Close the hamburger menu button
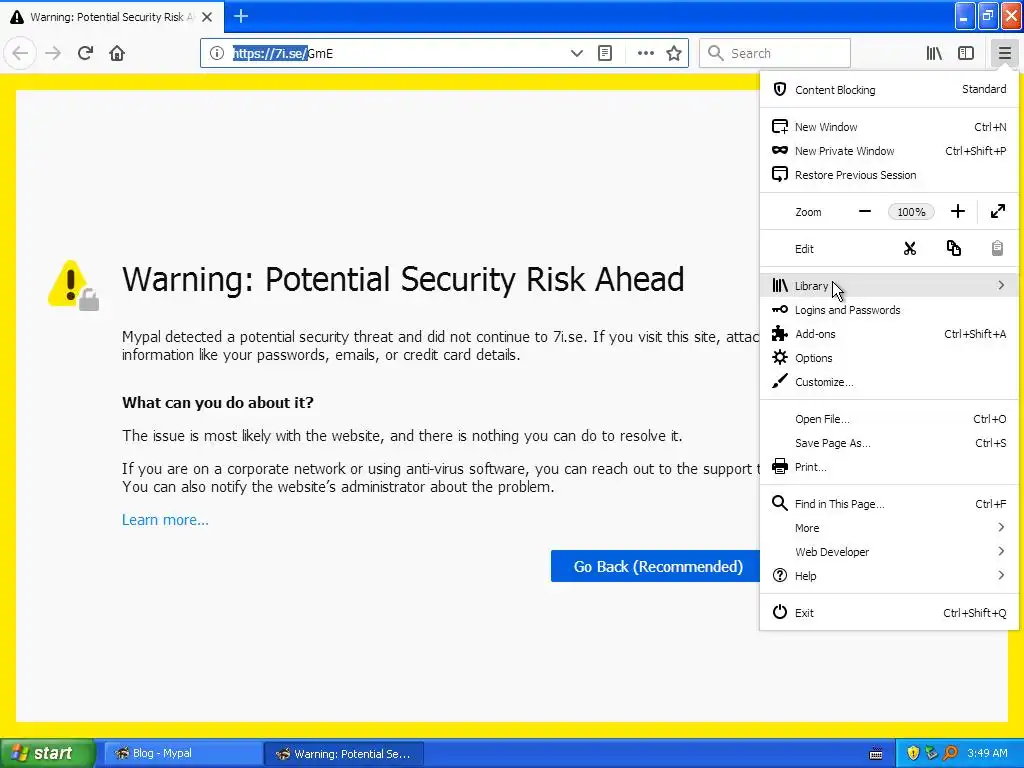The height and width of the screenshot is (768, 1024). tap(1004, 53)
